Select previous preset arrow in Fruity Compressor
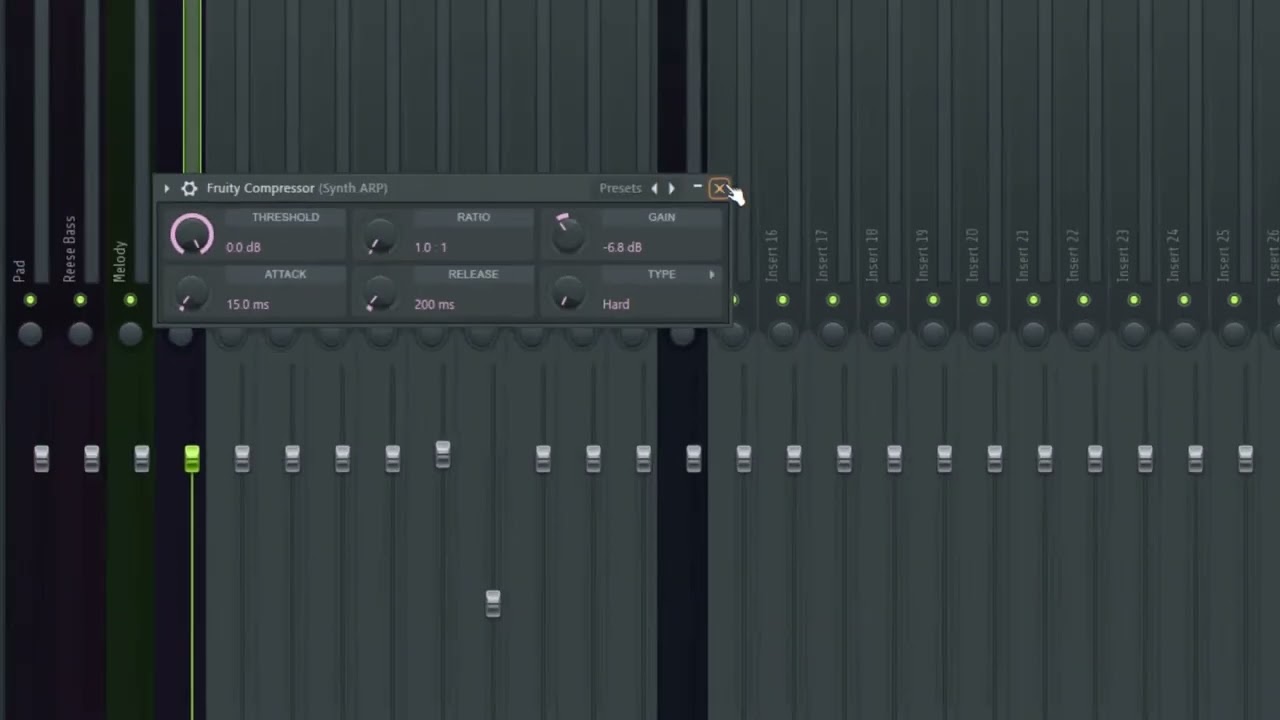 click(655, 188)
